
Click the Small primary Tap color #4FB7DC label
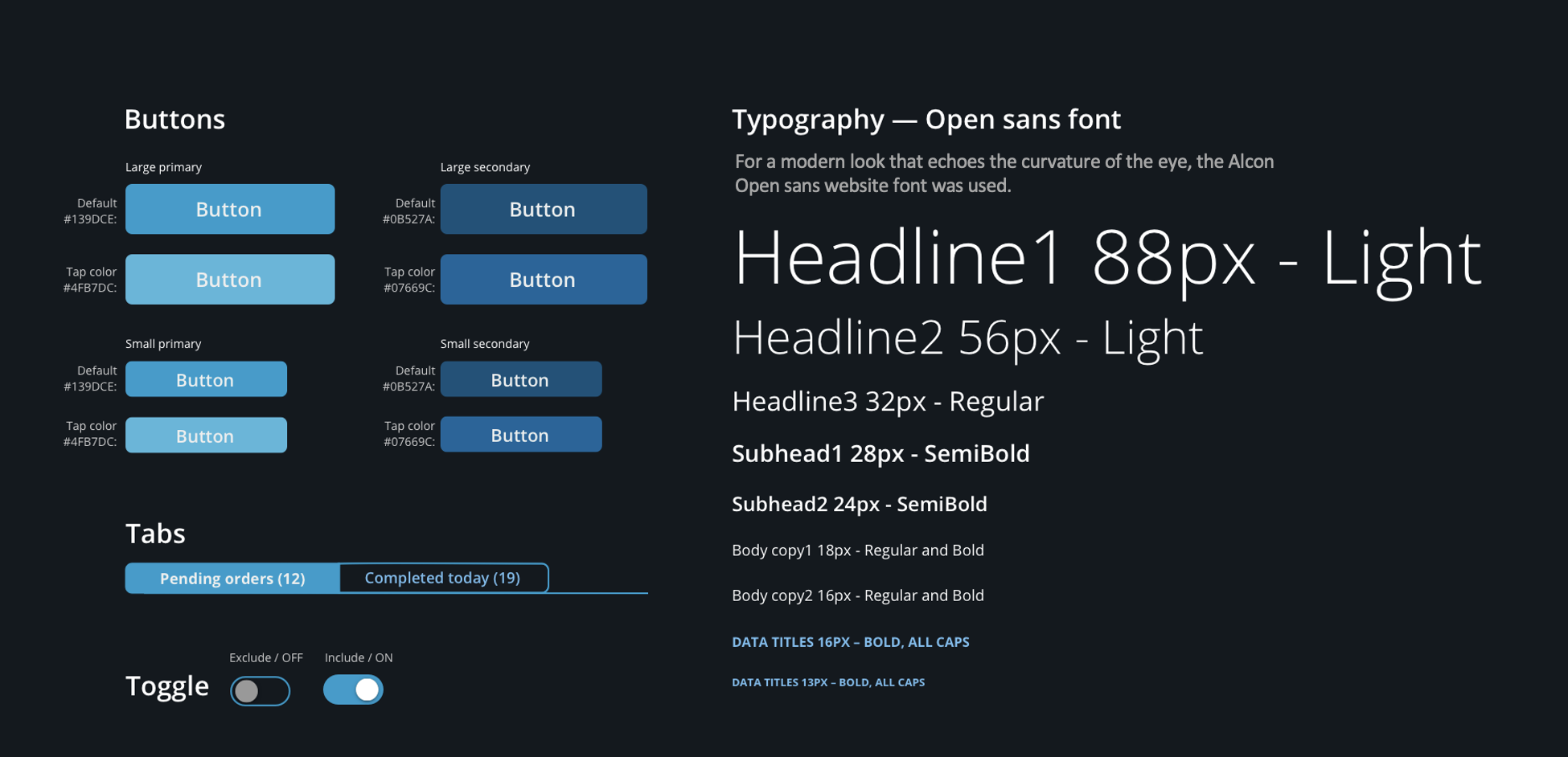point(90,434)
